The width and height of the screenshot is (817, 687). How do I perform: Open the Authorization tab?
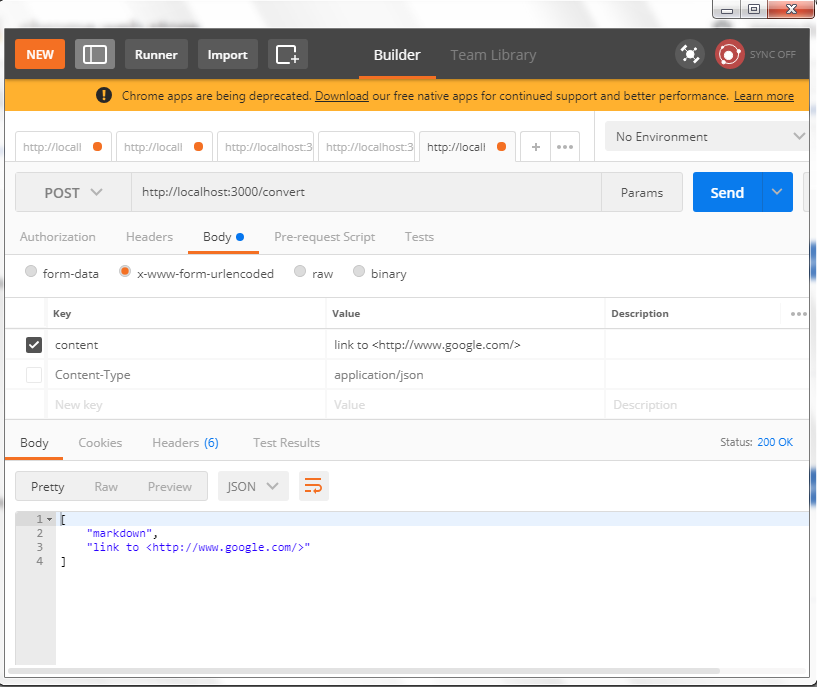click(x=58, y=237)
